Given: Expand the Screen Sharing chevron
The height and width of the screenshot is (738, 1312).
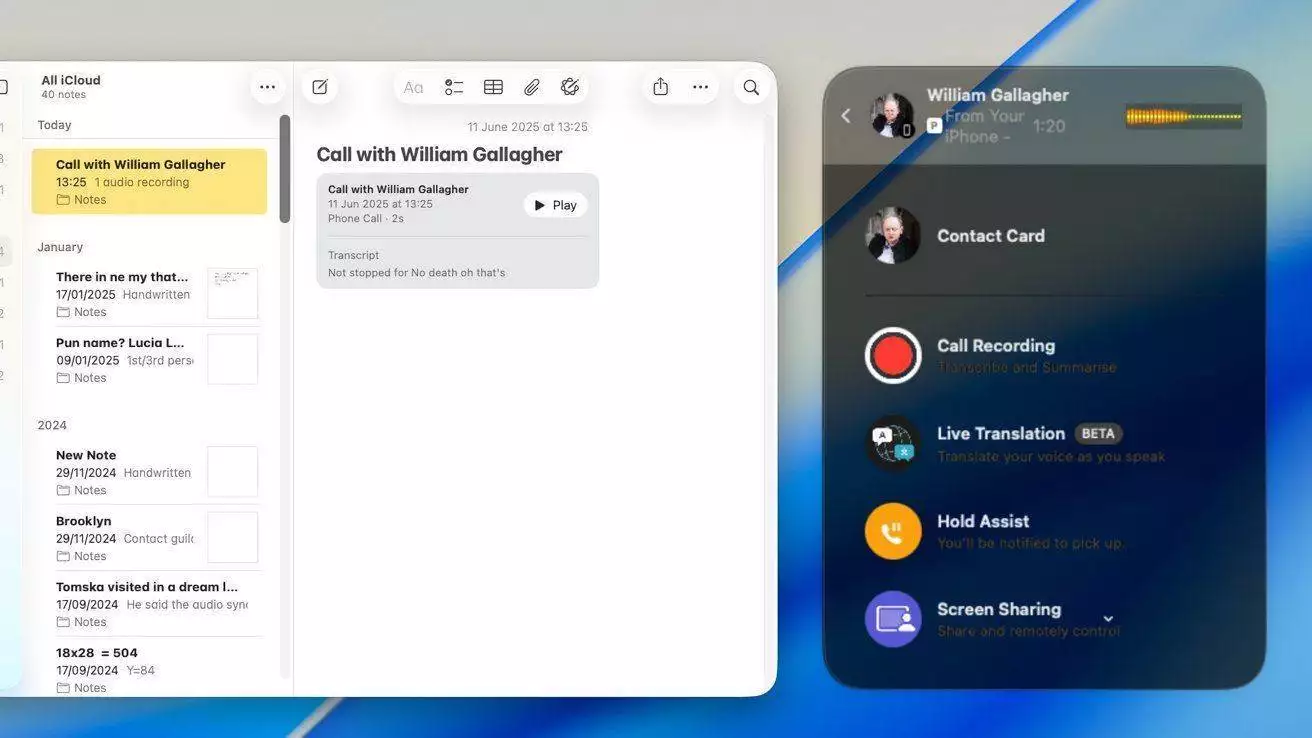Looking at the screenshot, I should pyautogui.click(x=1108, y=619).
